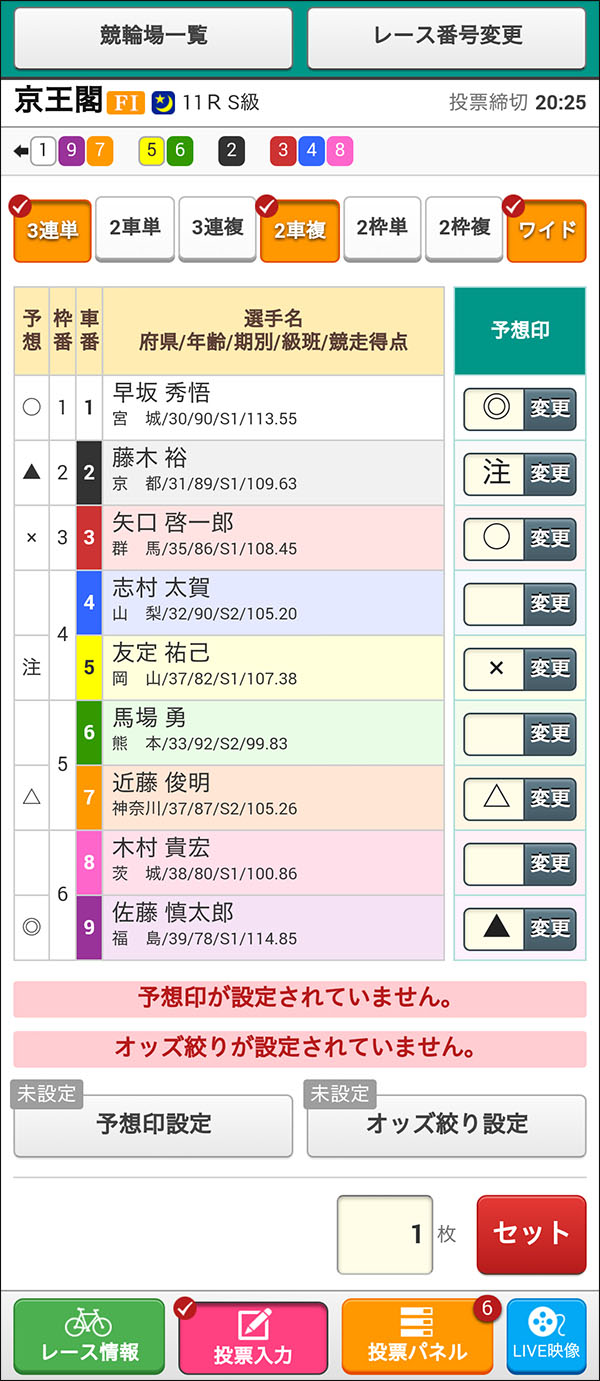Open the 予想印設定 panel
The image size is (600, 1381).
coord(152,1125)
